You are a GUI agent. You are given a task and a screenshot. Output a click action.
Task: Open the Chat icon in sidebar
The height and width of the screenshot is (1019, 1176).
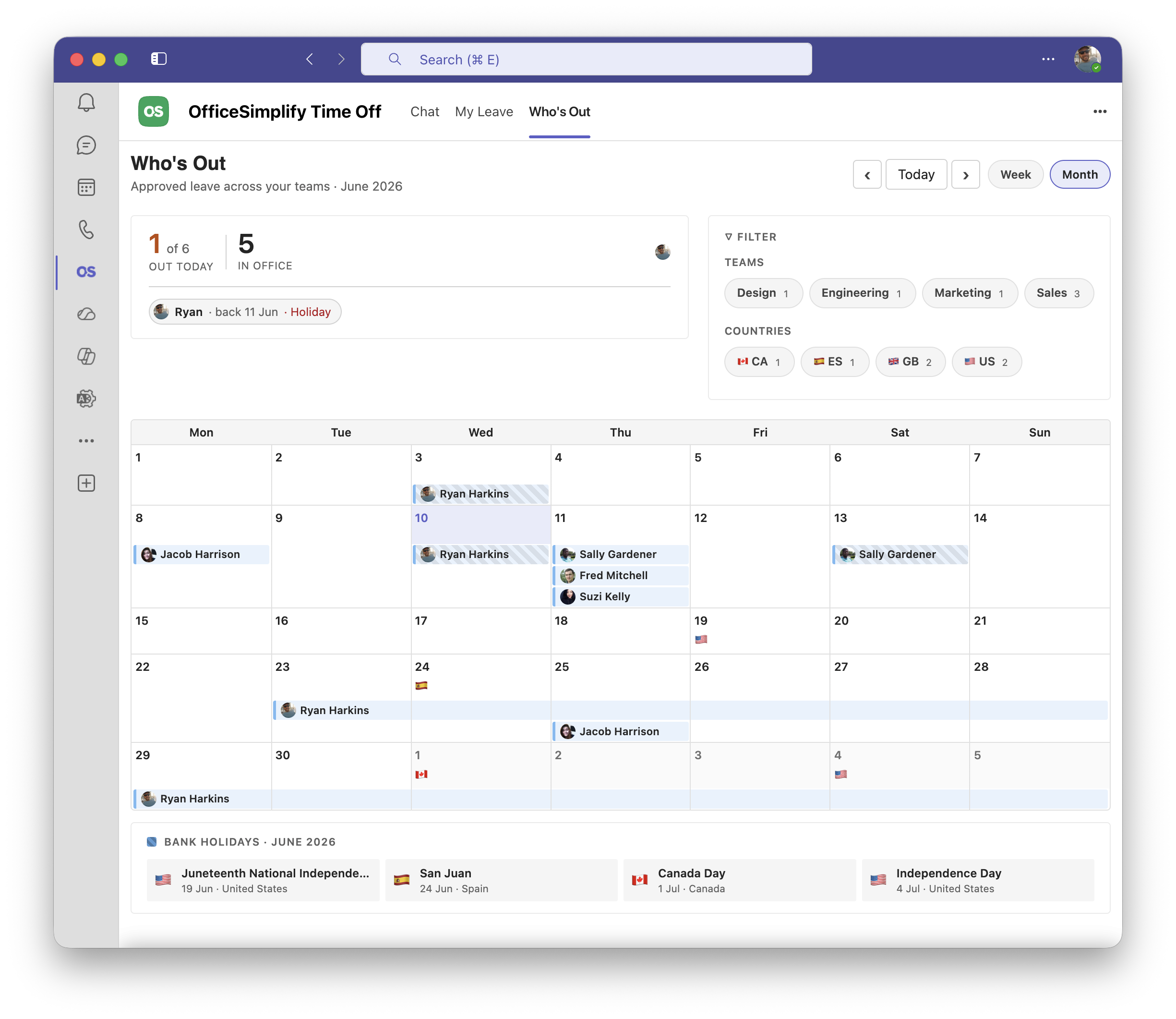86,146
